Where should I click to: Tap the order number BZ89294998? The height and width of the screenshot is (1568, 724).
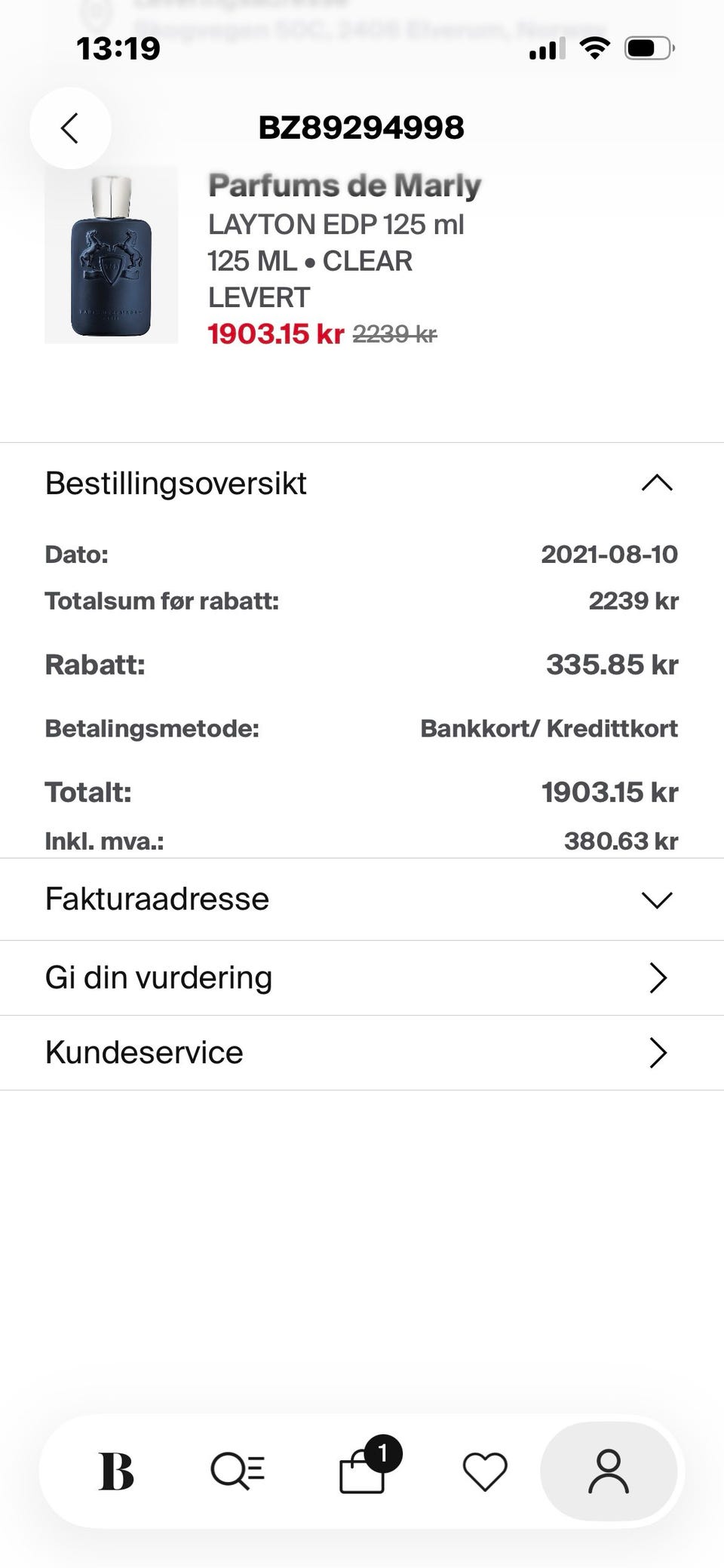pyautogui.click(x=361, y=128)
